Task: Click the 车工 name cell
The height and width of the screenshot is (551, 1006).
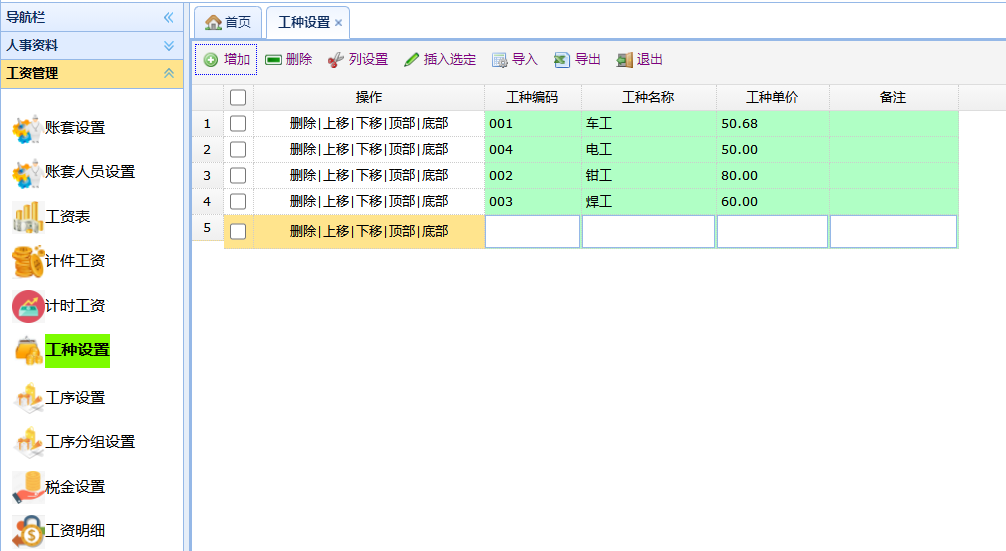Action: pyautogui.click(x=649, y=124)
